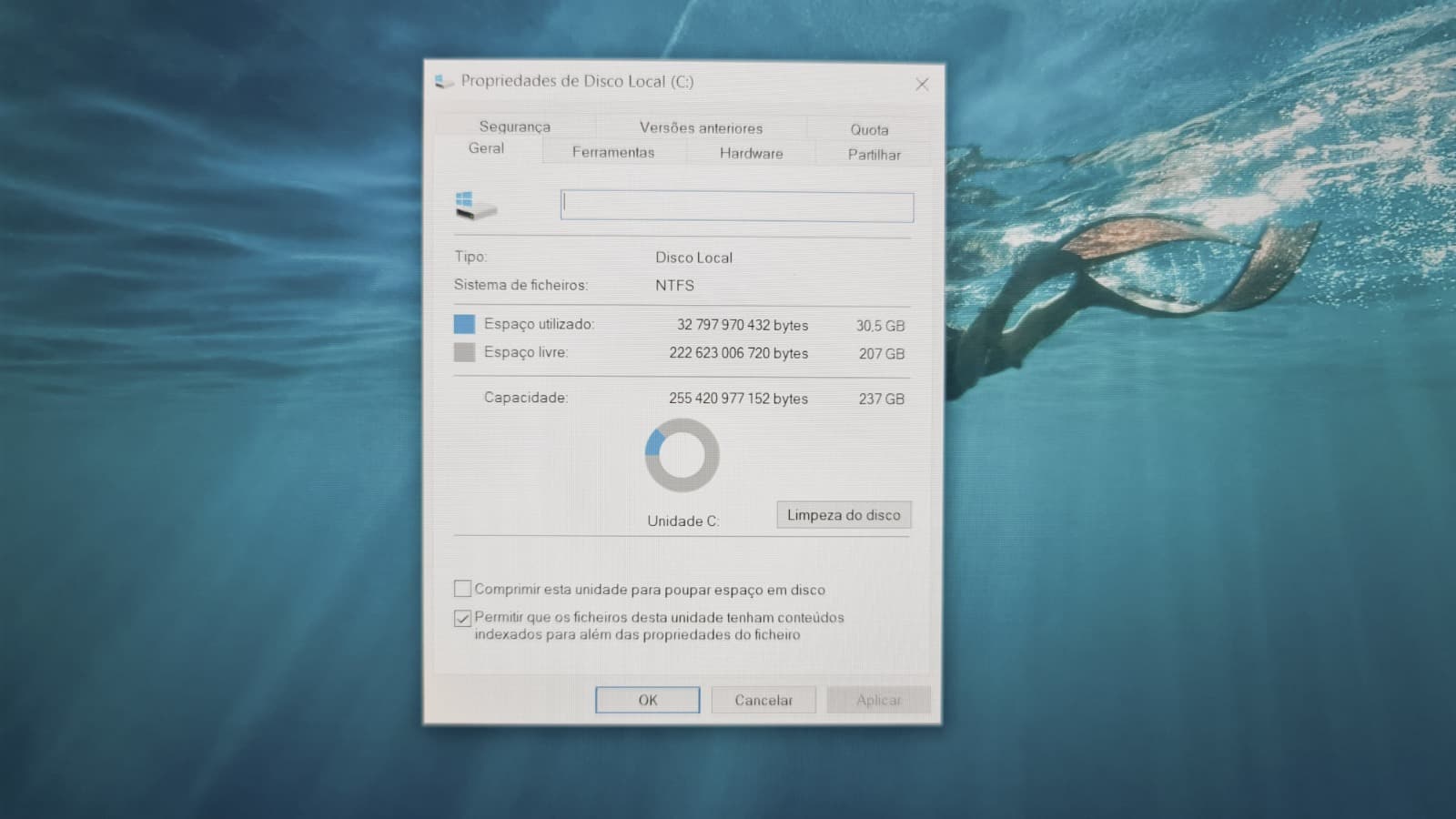Screen dimensions: 1456x819
Task: Open the Versões anteriores tab
Action: click(x=701, y=127)
